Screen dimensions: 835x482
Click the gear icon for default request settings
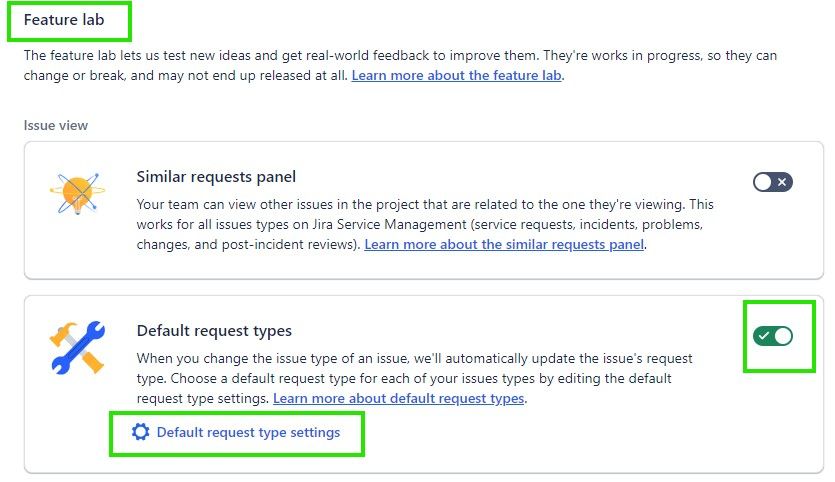point(141,432)
